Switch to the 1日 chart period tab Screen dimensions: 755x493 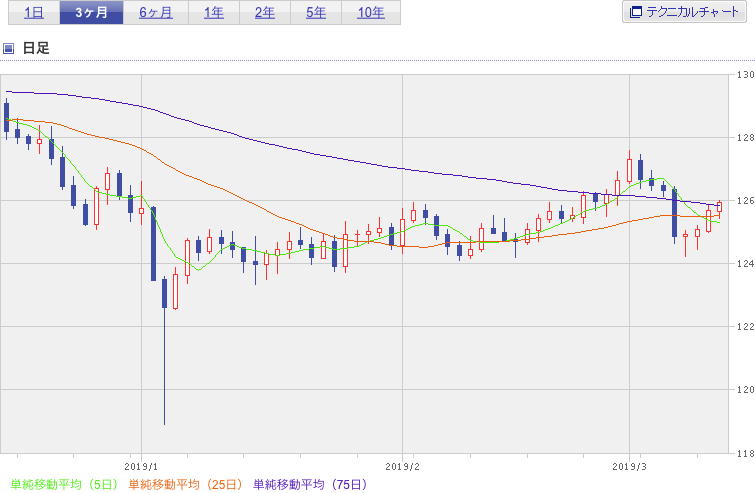click(34, 13)
